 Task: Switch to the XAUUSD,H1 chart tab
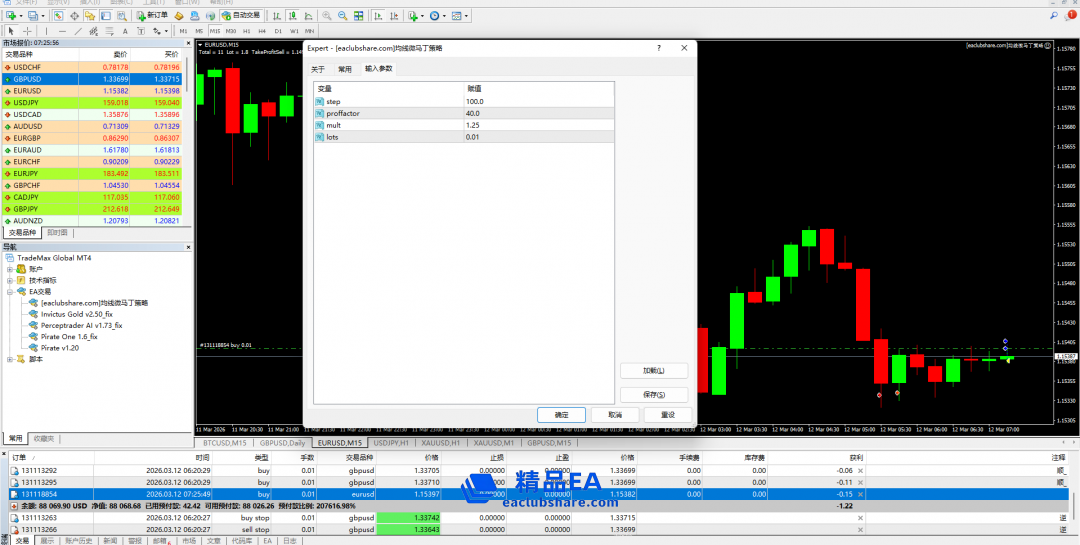click(x=440, y=442)
